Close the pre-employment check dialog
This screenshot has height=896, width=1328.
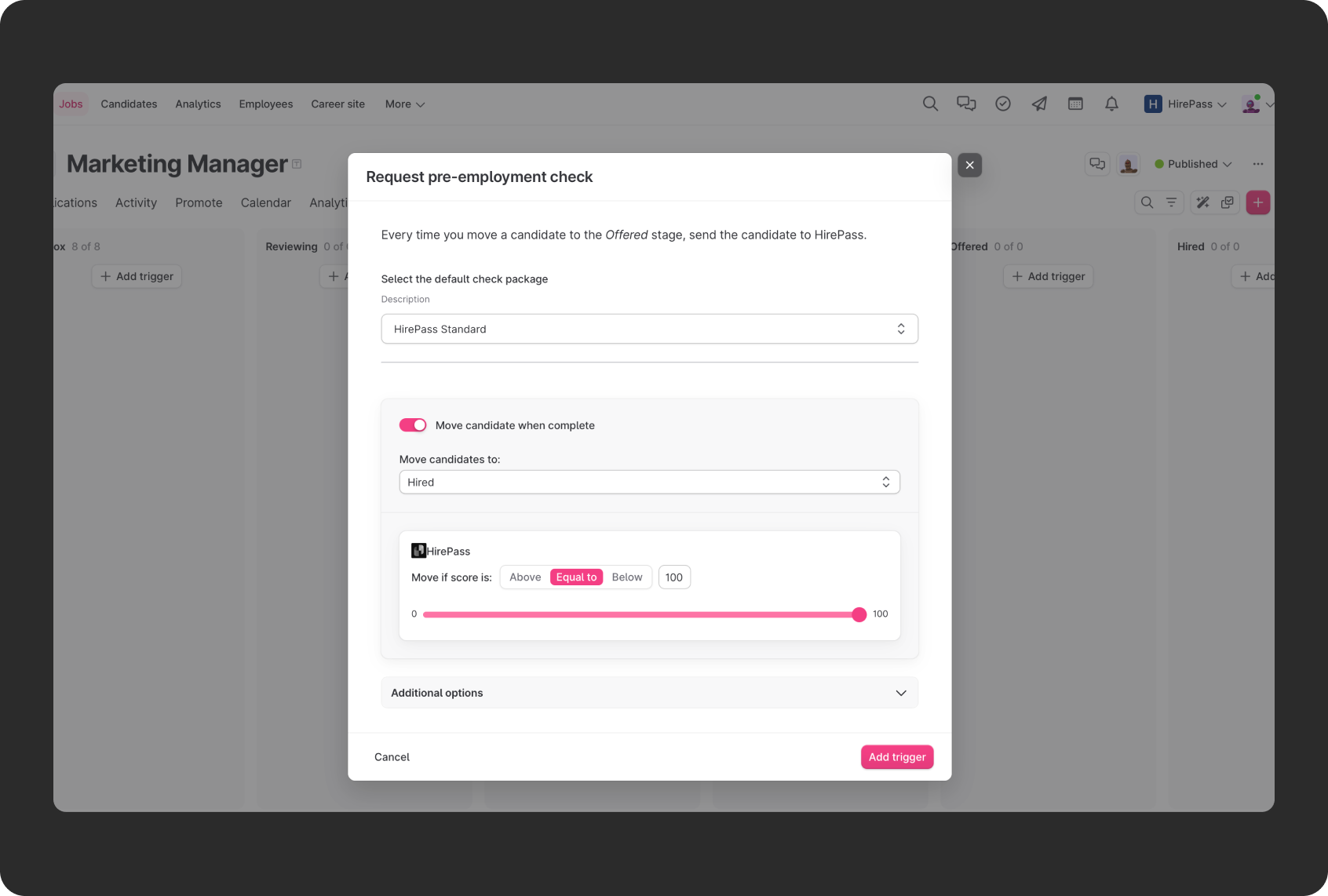tap(970, 165)
